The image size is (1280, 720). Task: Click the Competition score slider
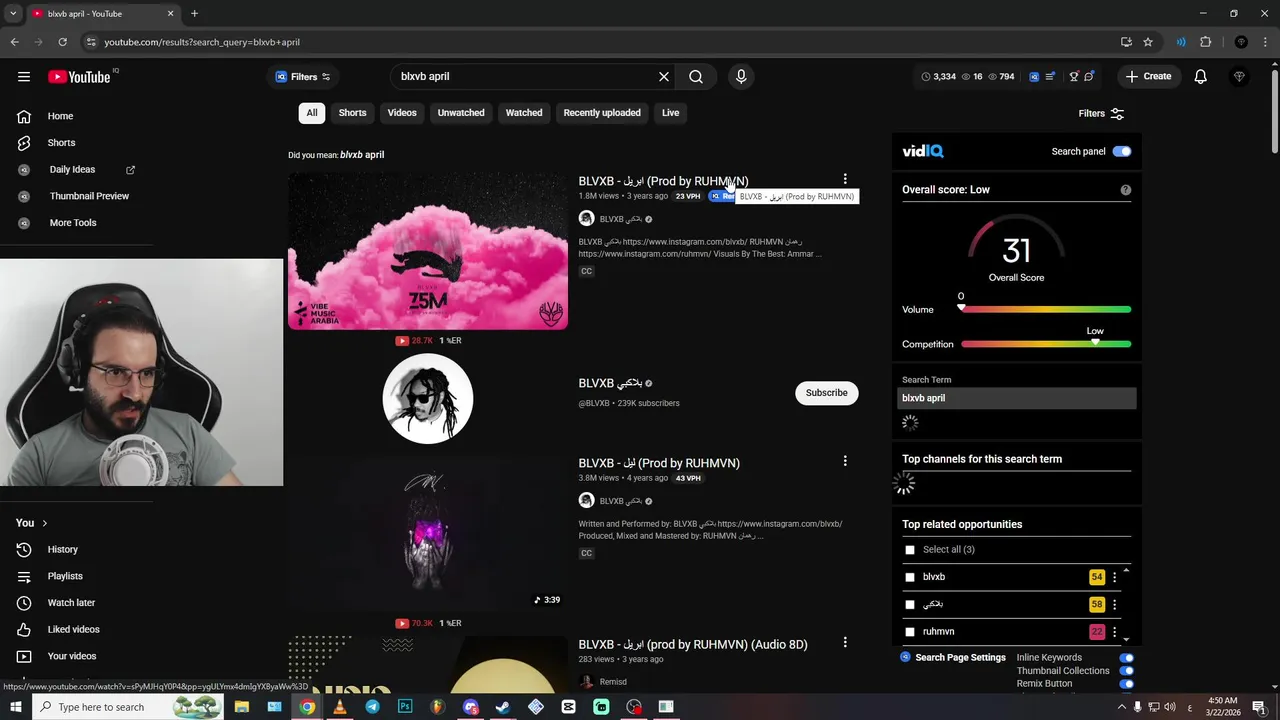click(x=1046, y=344)
